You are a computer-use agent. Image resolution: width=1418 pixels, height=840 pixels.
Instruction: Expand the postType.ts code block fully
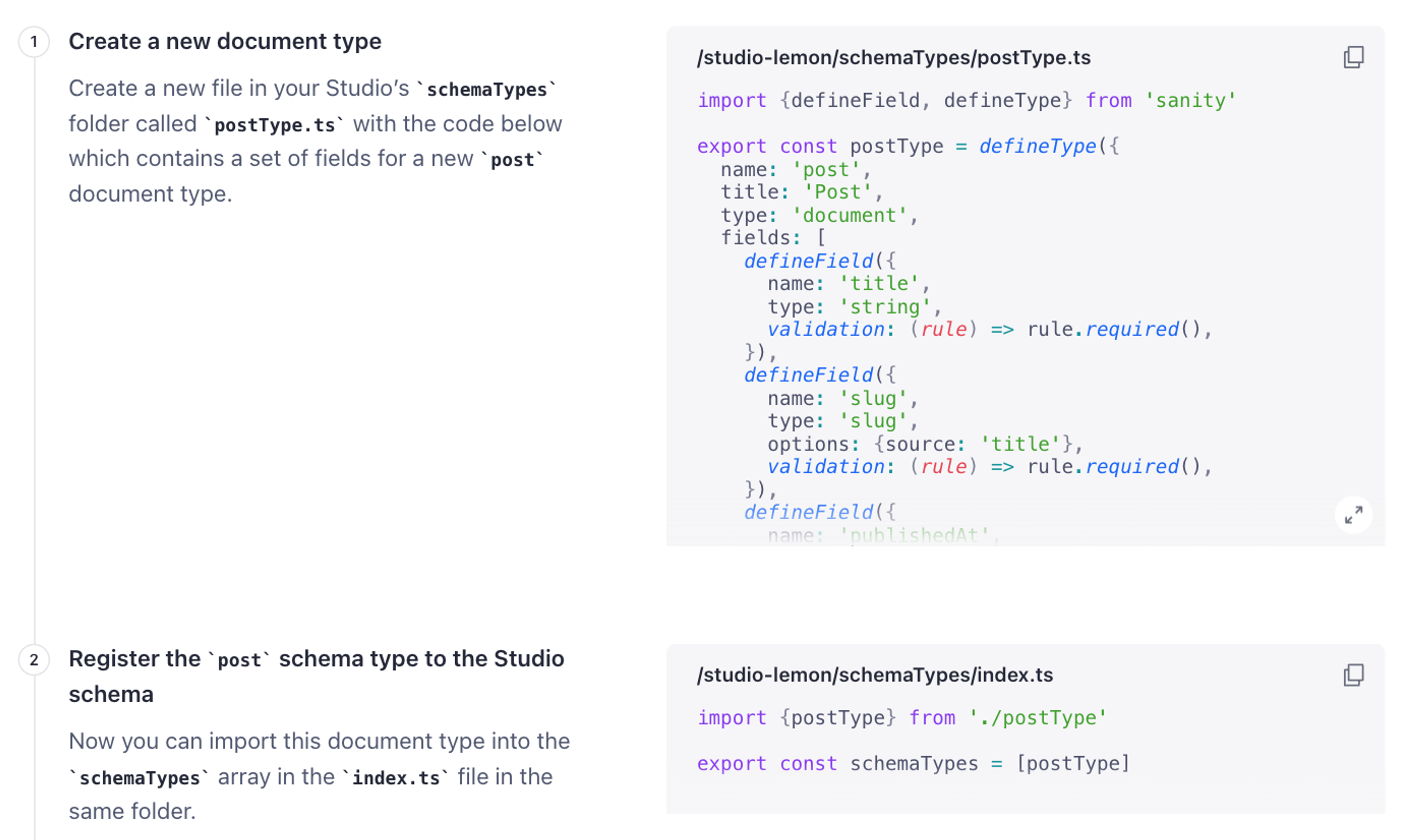pos(1353,515)
